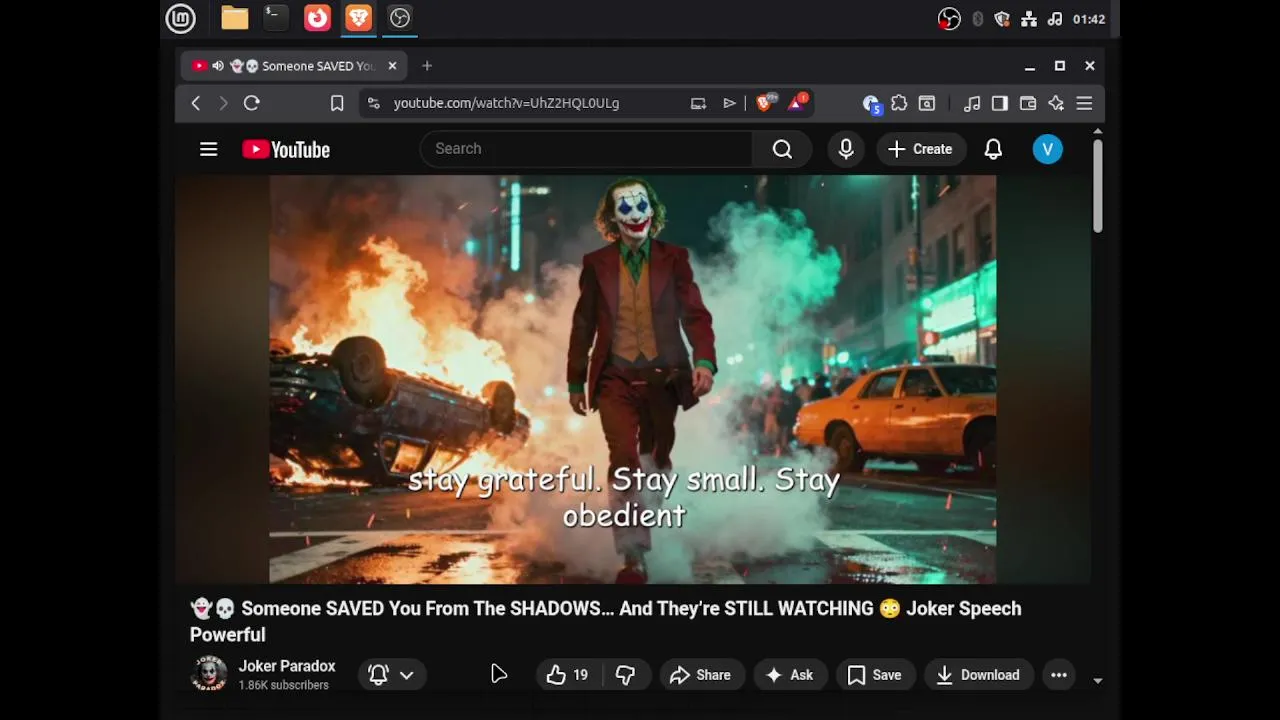Screen dimensions: 1280x720
Task: Open account menu from avatar V
Action: tap(1047, 149)
